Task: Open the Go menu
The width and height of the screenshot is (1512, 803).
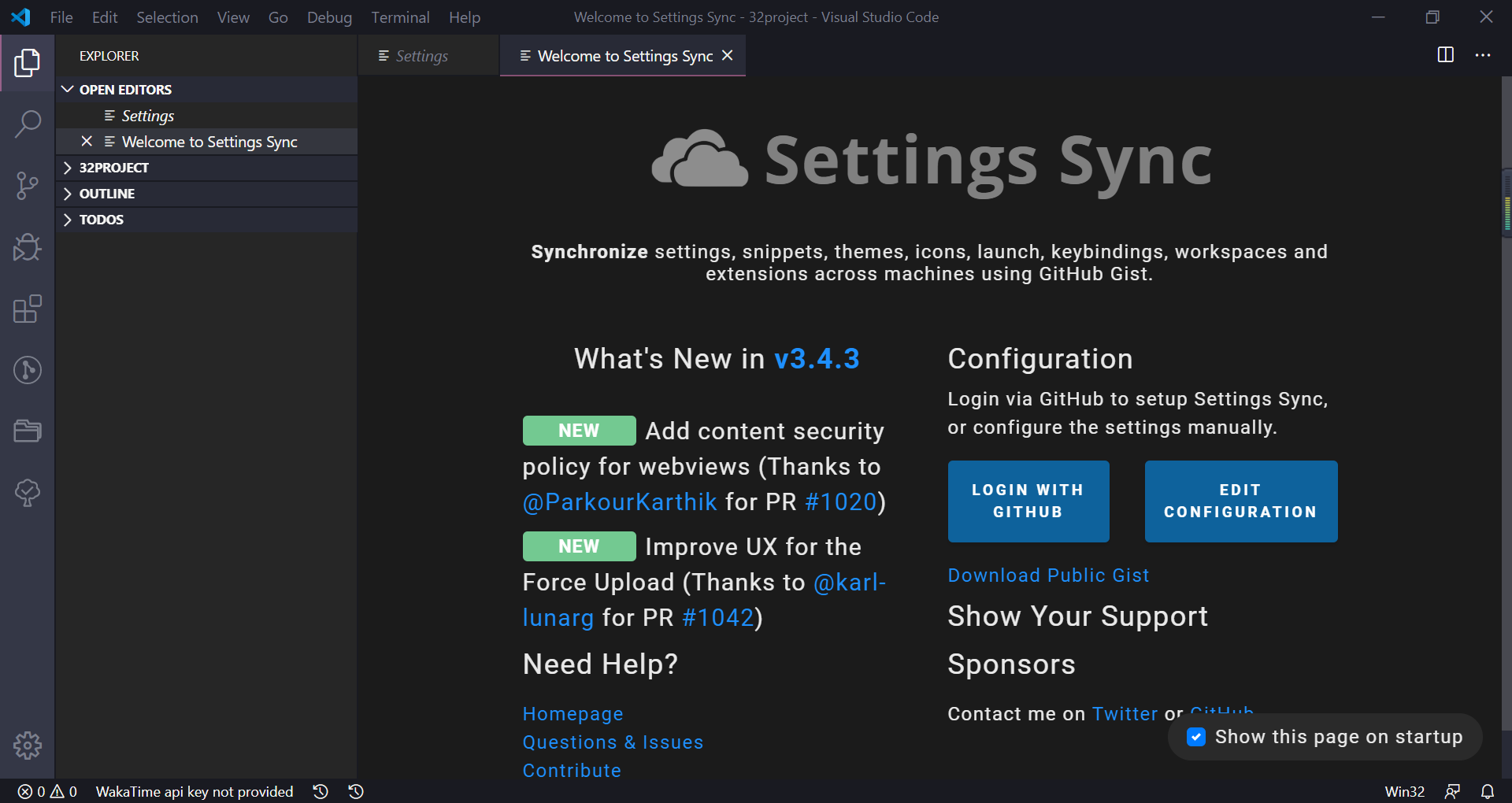Action: [278, 17]
